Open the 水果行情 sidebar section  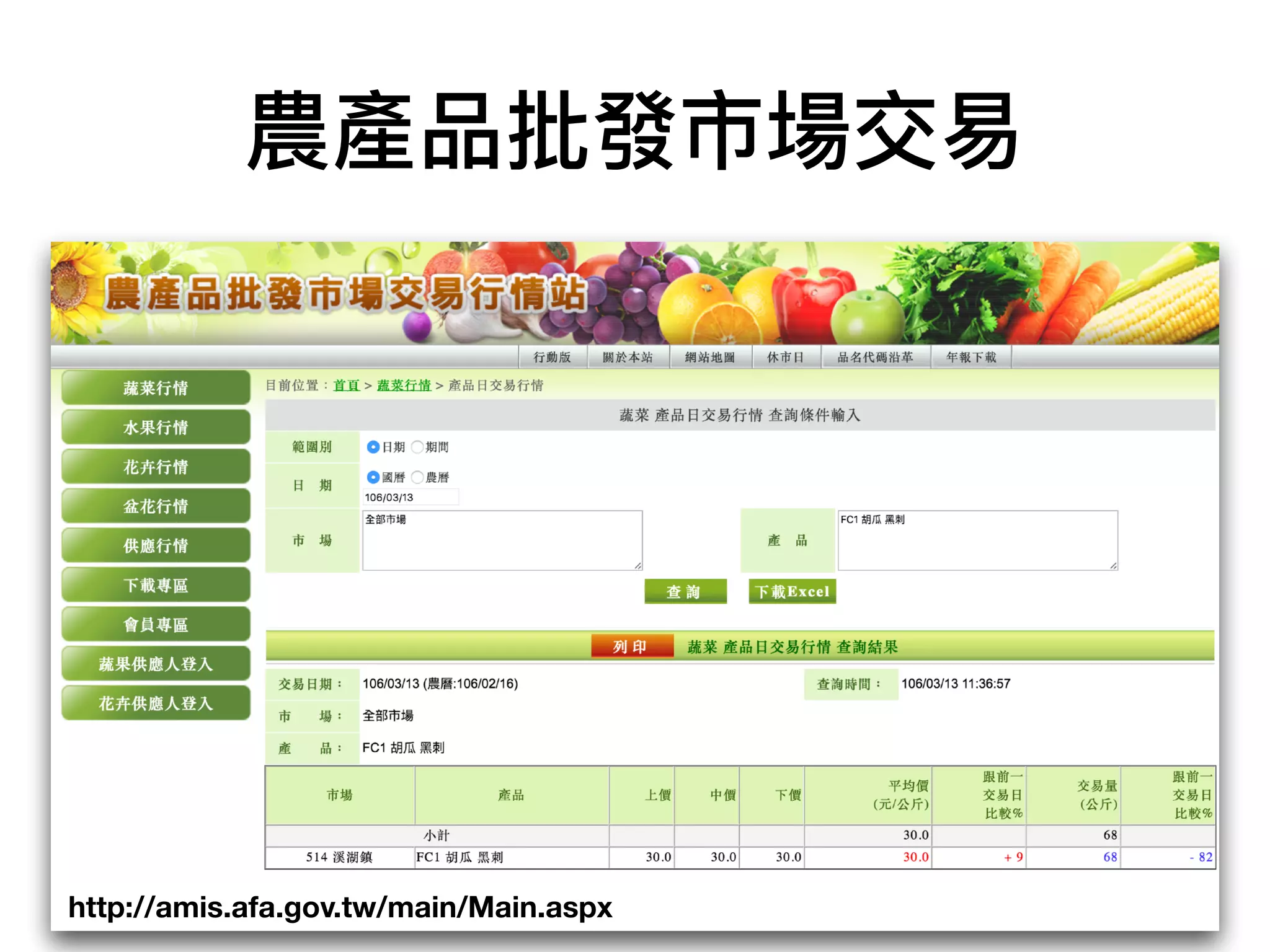pyautogui.click(x=156, y=428)
